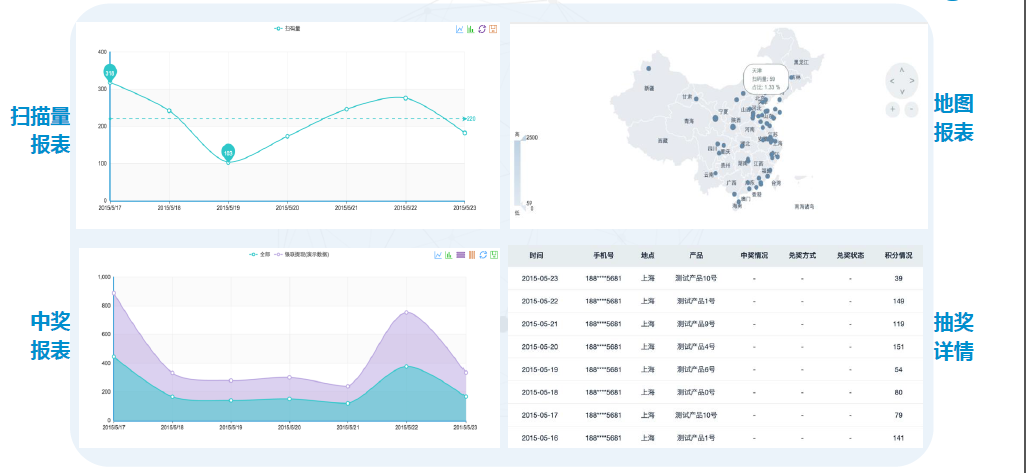Click restore icon on scan volume chart
The height and width of the screenshot is (473, 1026).
[x=482, y=29]
